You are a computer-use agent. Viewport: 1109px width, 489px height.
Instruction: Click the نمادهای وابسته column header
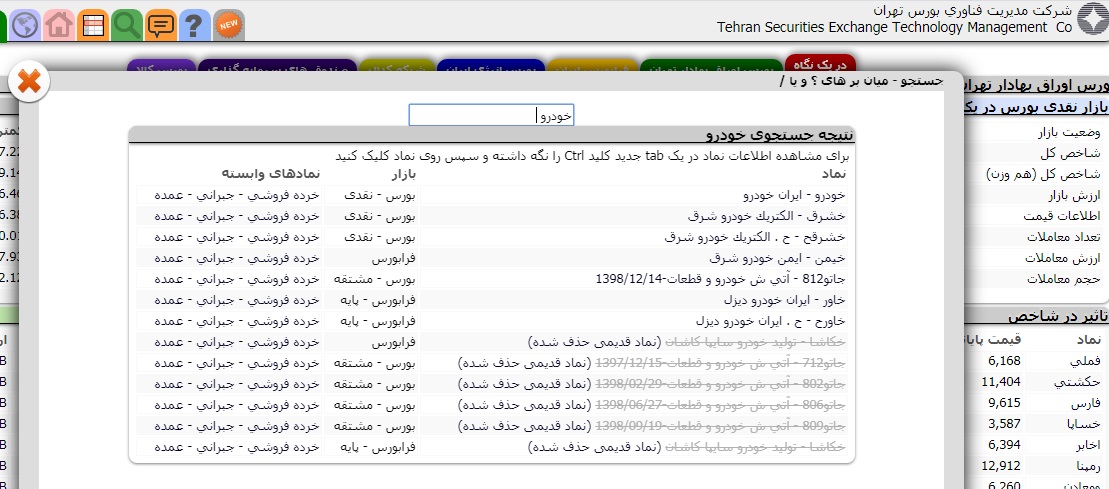coord(270,174)
